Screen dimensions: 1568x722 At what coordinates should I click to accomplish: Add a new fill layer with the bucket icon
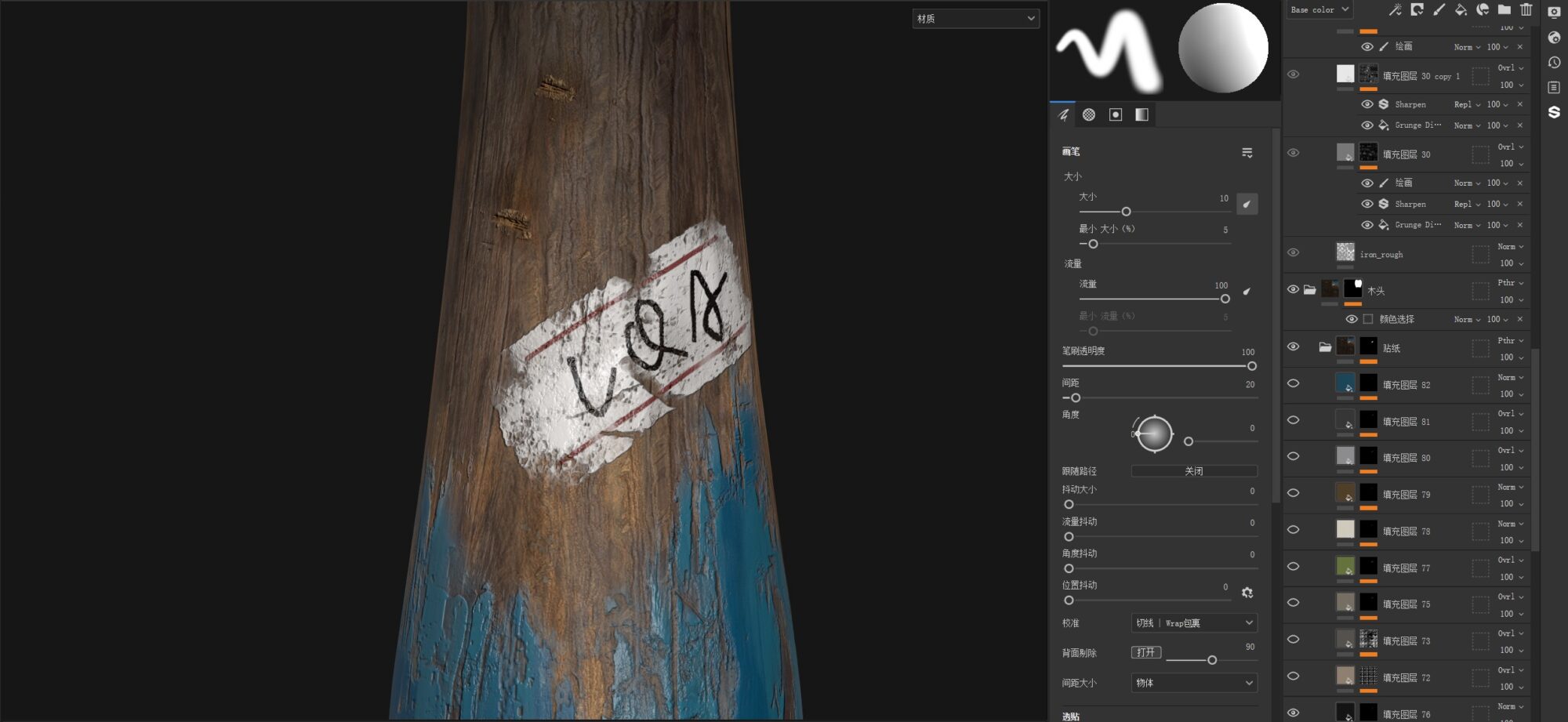[1461, 9]
